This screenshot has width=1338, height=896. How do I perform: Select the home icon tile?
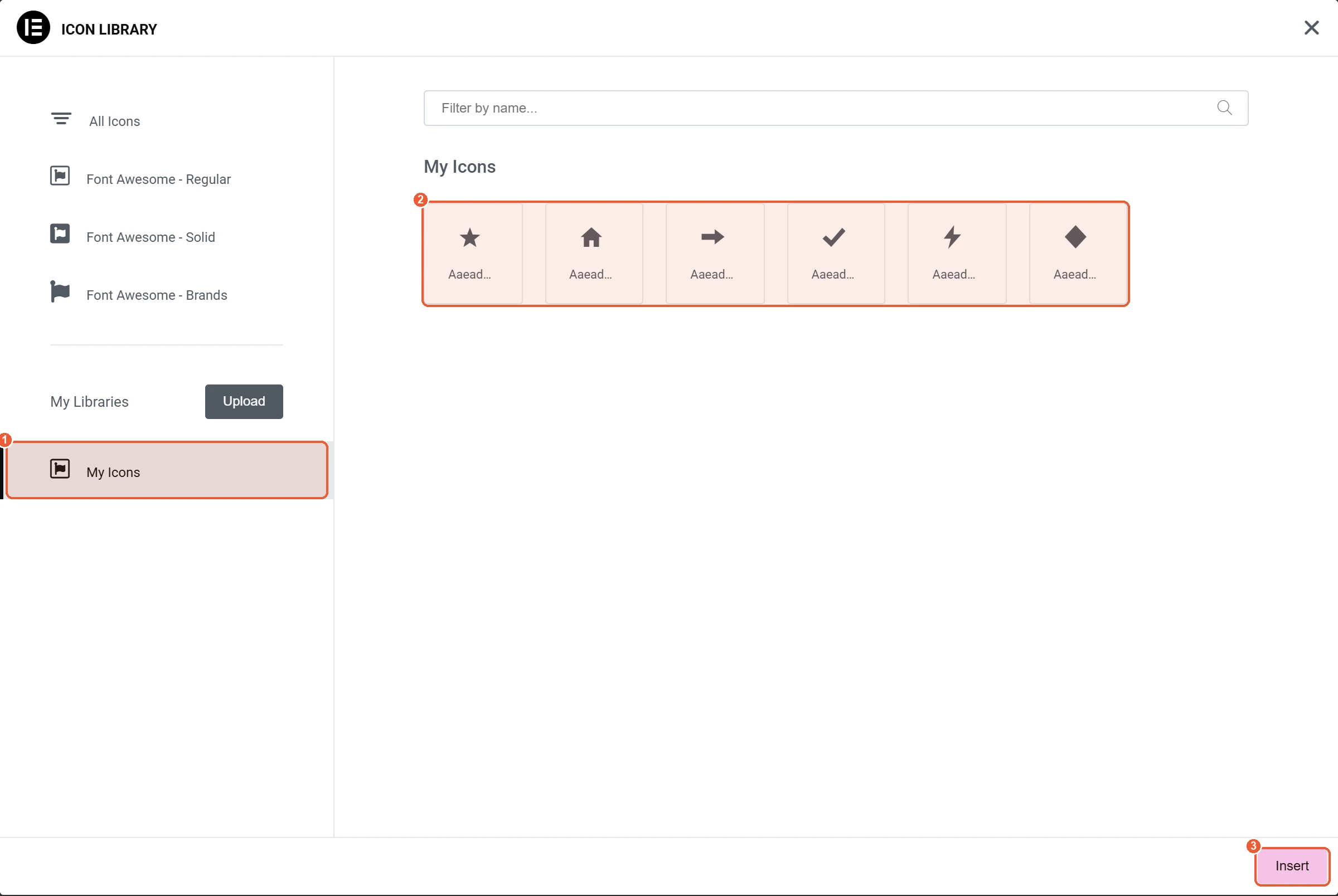click(x=594, y=253)
